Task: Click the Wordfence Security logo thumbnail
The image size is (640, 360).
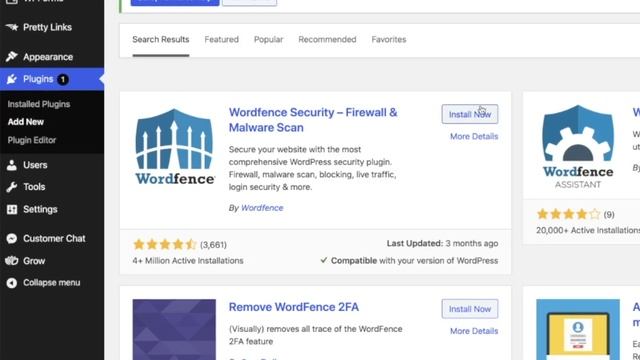Action: (174, 147)
